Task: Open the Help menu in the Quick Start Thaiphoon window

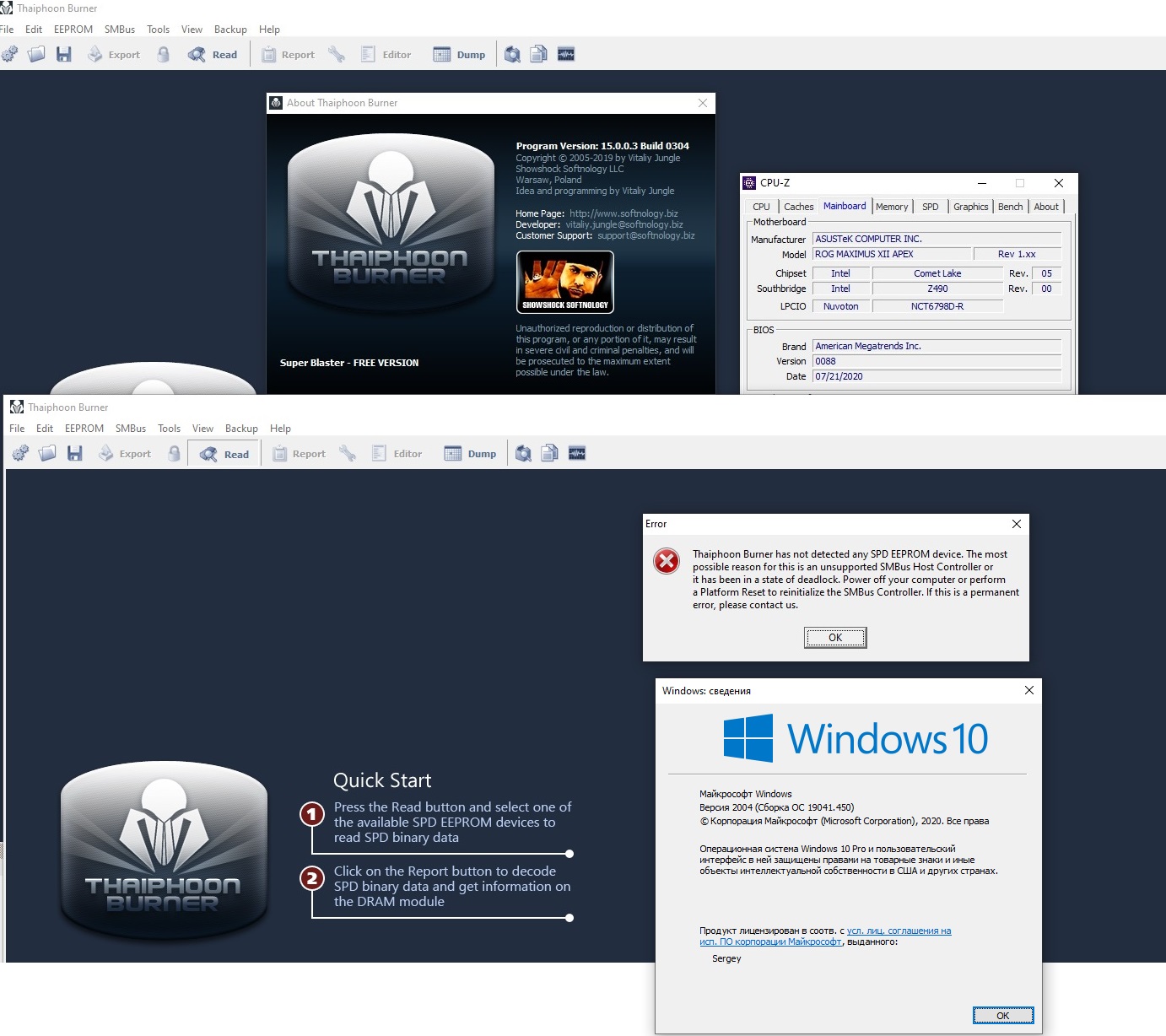Action: point(280,429)
